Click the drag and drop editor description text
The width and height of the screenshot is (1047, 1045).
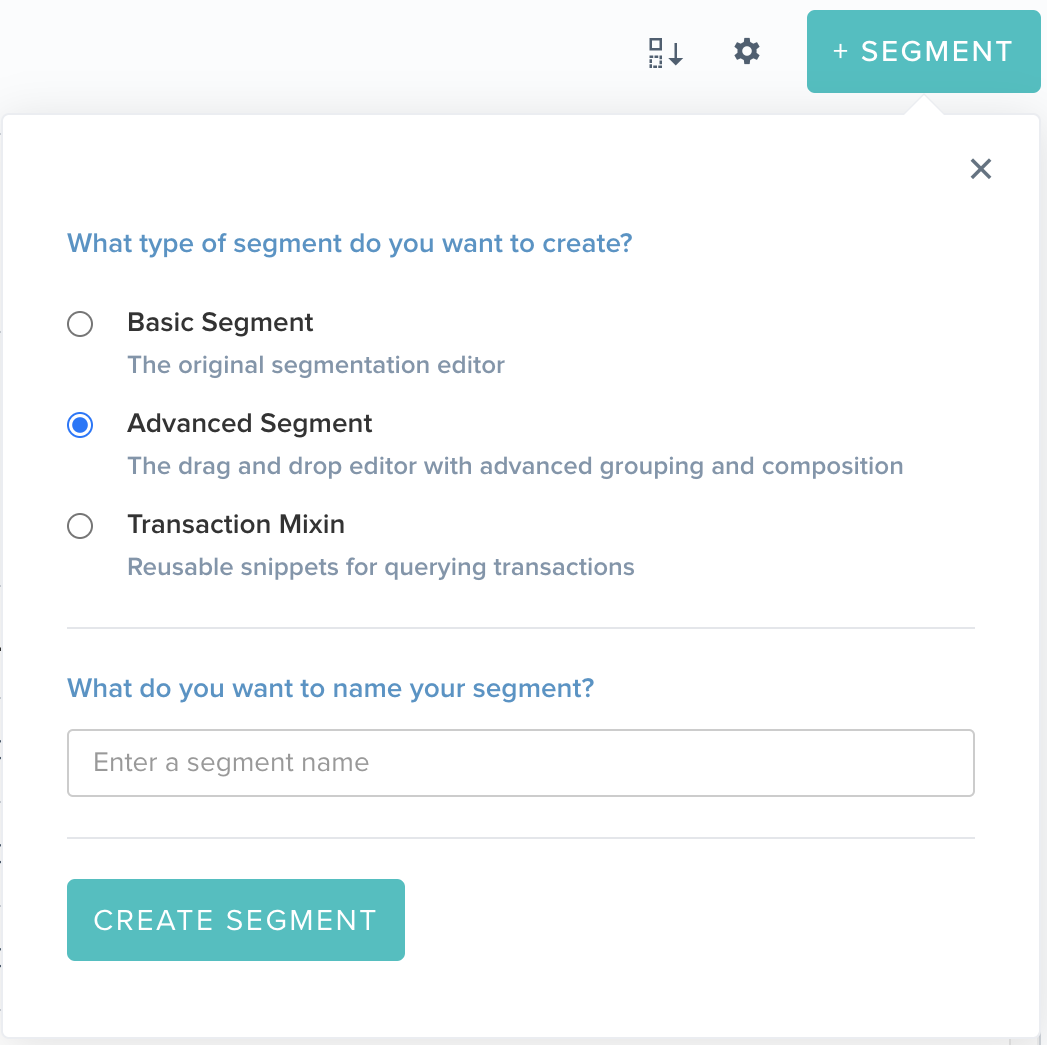click(x=515, y=466)
